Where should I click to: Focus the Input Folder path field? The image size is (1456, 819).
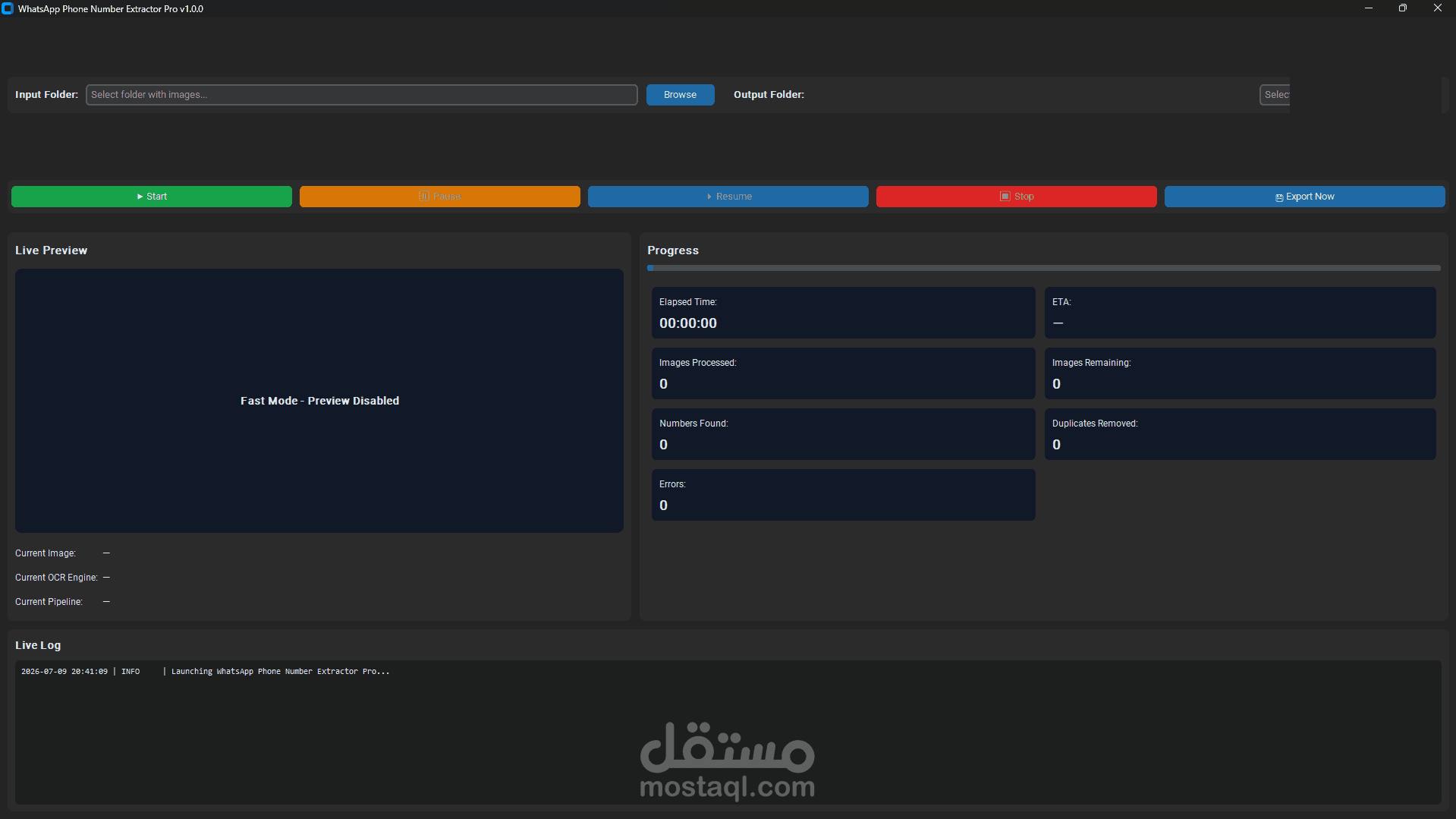click(x=361, y=95)
